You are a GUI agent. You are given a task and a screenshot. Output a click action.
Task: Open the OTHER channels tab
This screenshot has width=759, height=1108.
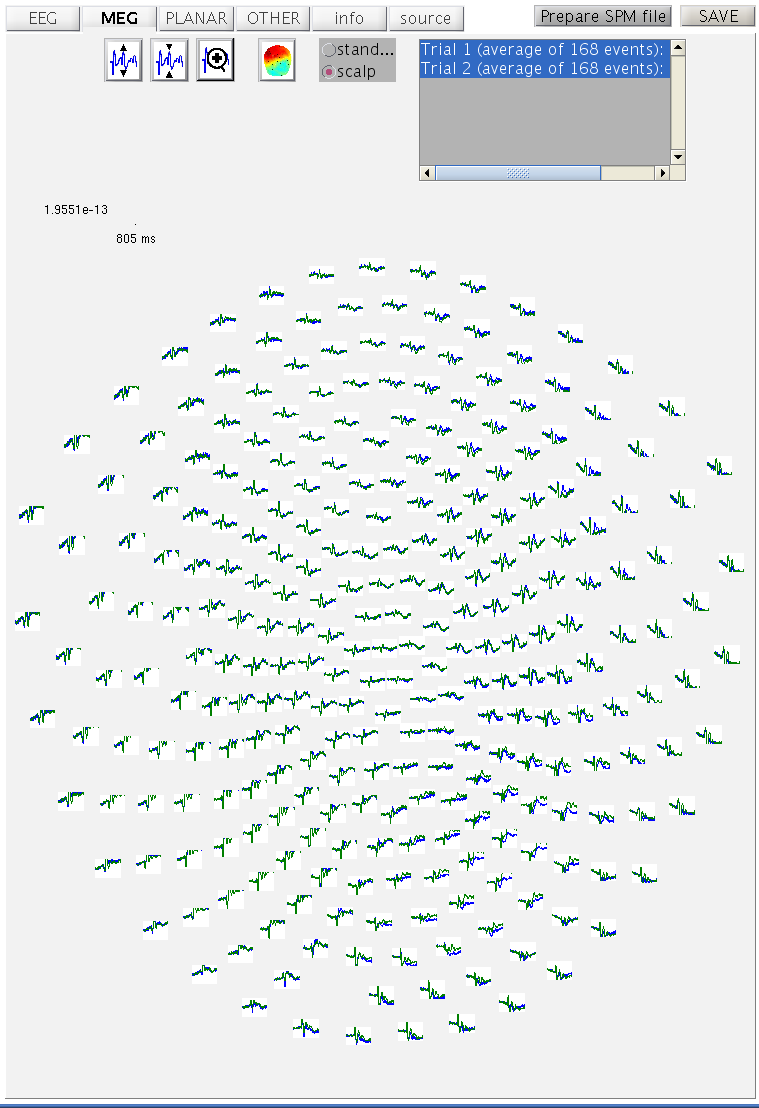coord(273,18)
